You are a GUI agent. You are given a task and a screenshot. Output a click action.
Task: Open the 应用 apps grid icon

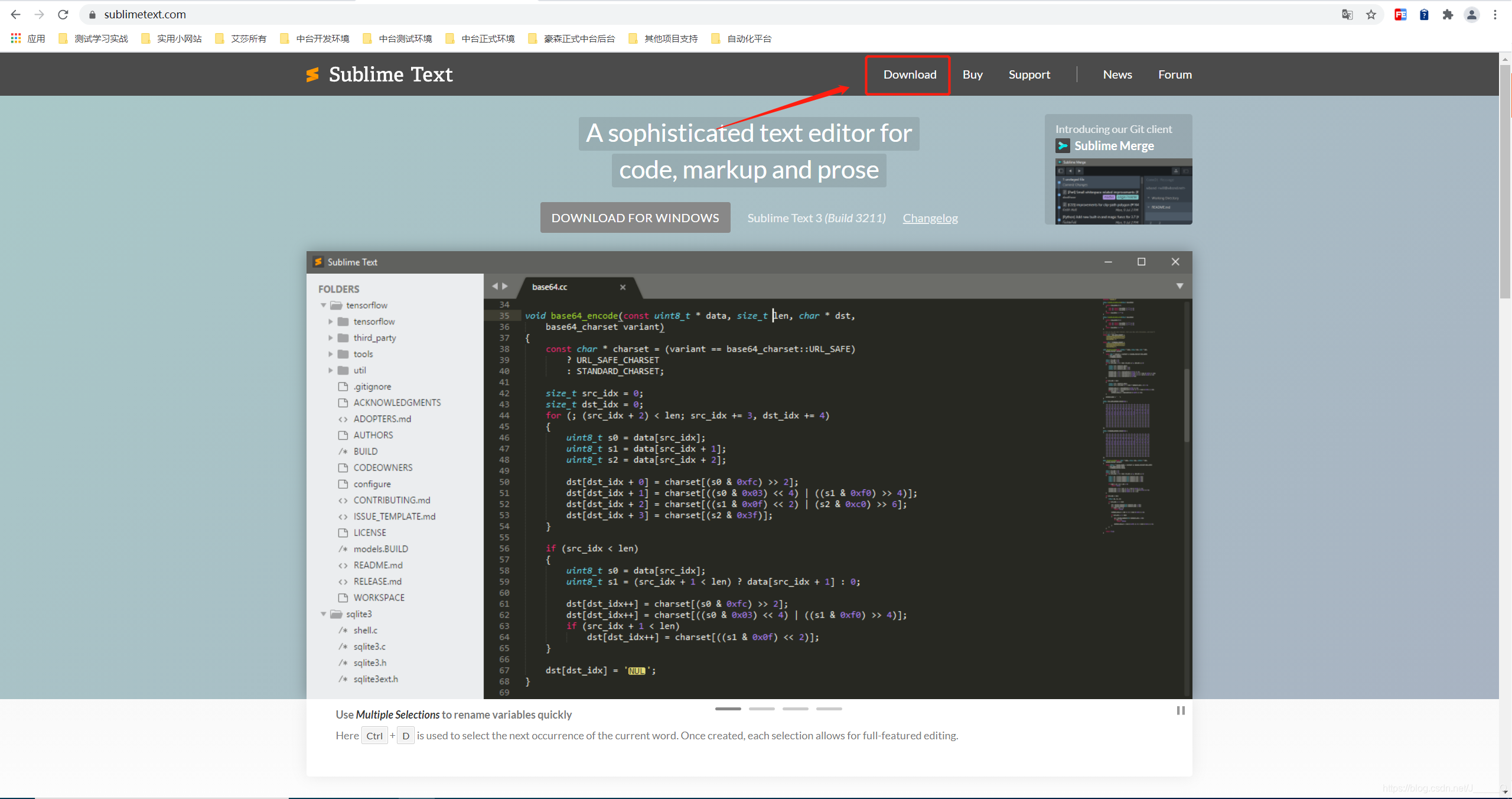click(16, 38)
